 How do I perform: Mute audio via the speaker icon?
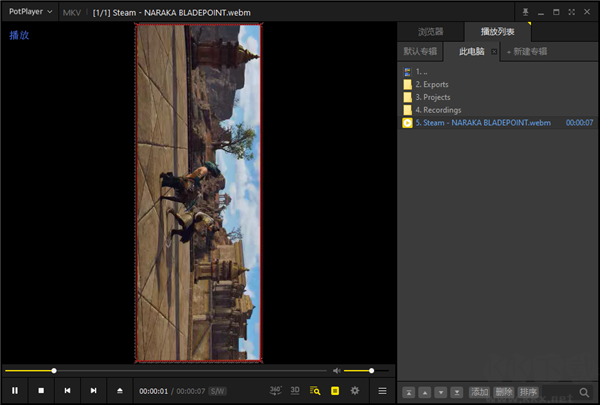337,371
